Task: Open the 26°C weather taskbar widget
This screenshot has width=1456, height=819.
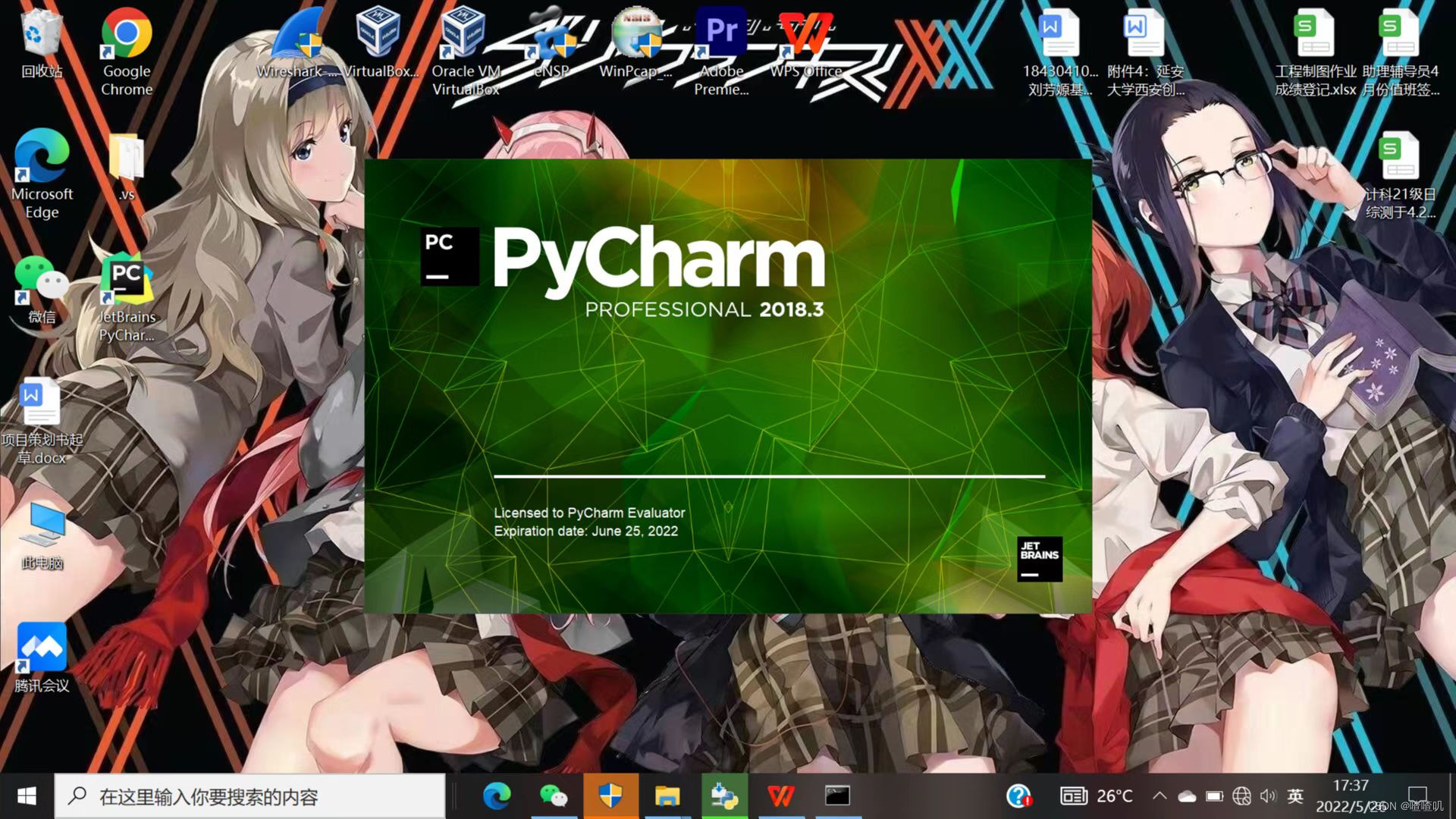Action: pos(1097,796)
